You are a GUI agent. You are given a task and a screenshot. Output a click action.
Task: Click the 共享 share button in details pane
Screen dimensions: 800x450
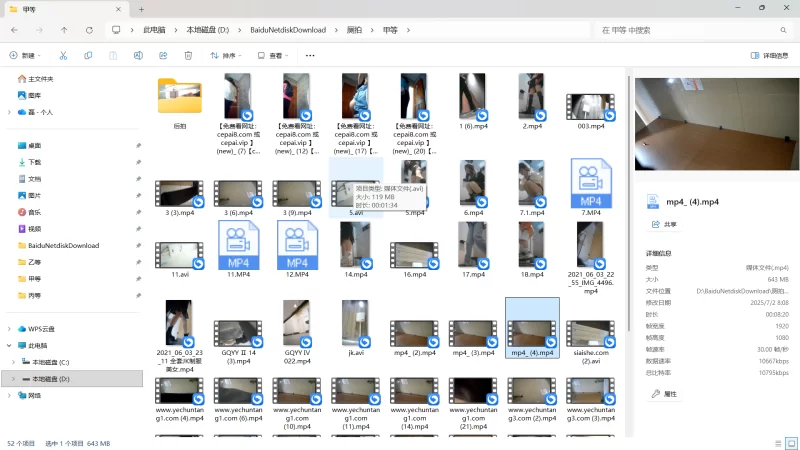(664, 225)
